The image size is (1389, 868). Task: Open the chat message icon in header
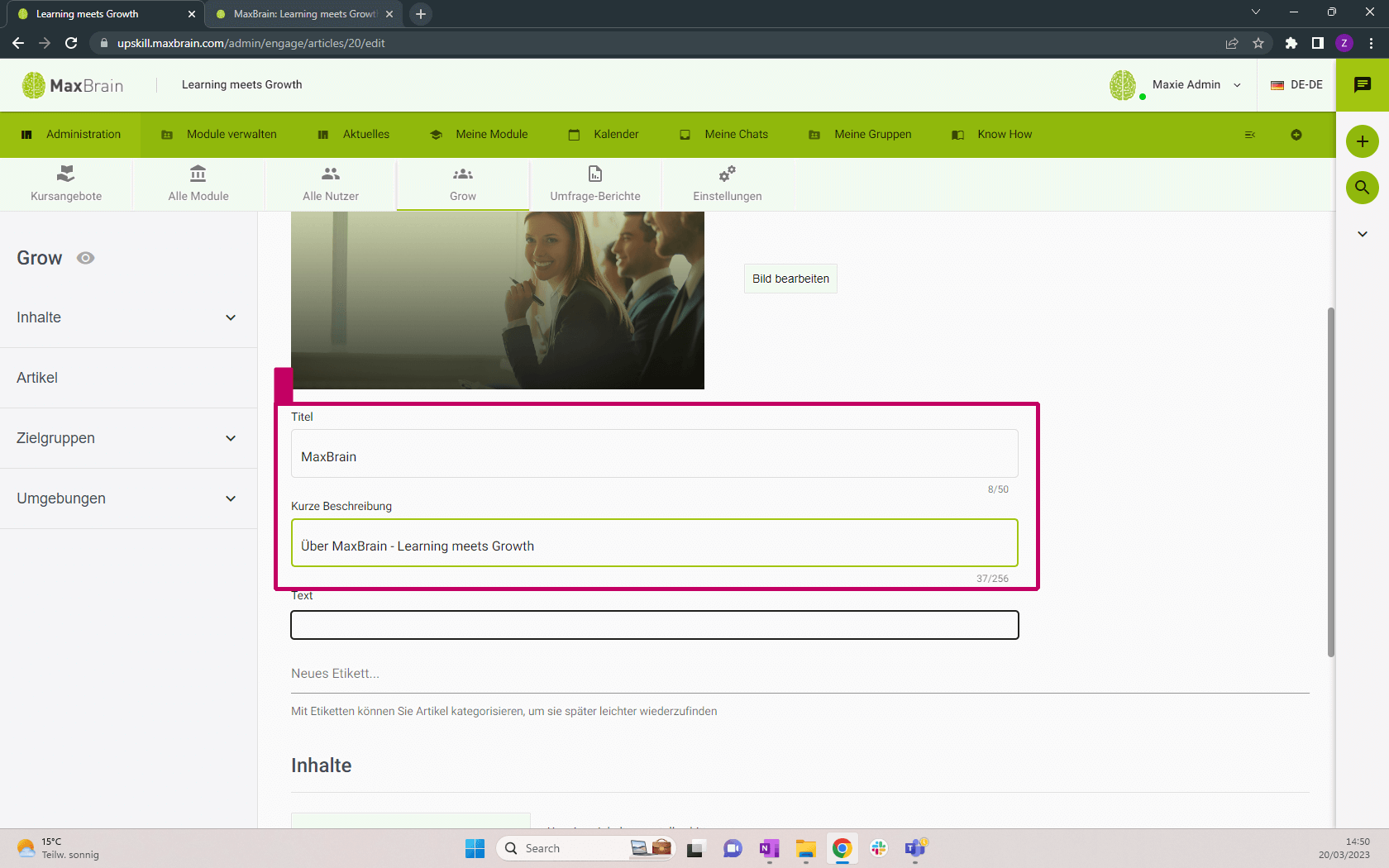click(x=1363, y=84)
